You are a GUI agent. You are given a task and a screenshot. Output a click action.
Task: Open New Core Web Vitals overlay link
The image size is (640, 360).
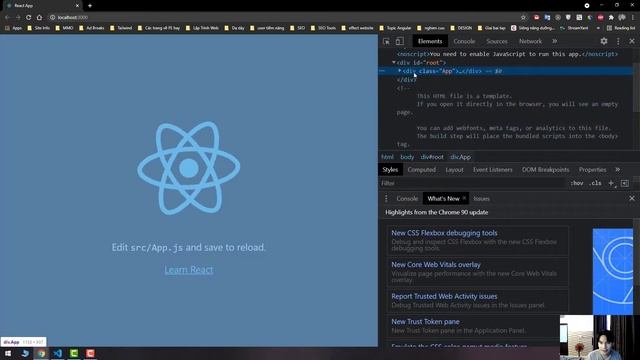point(436,265)
